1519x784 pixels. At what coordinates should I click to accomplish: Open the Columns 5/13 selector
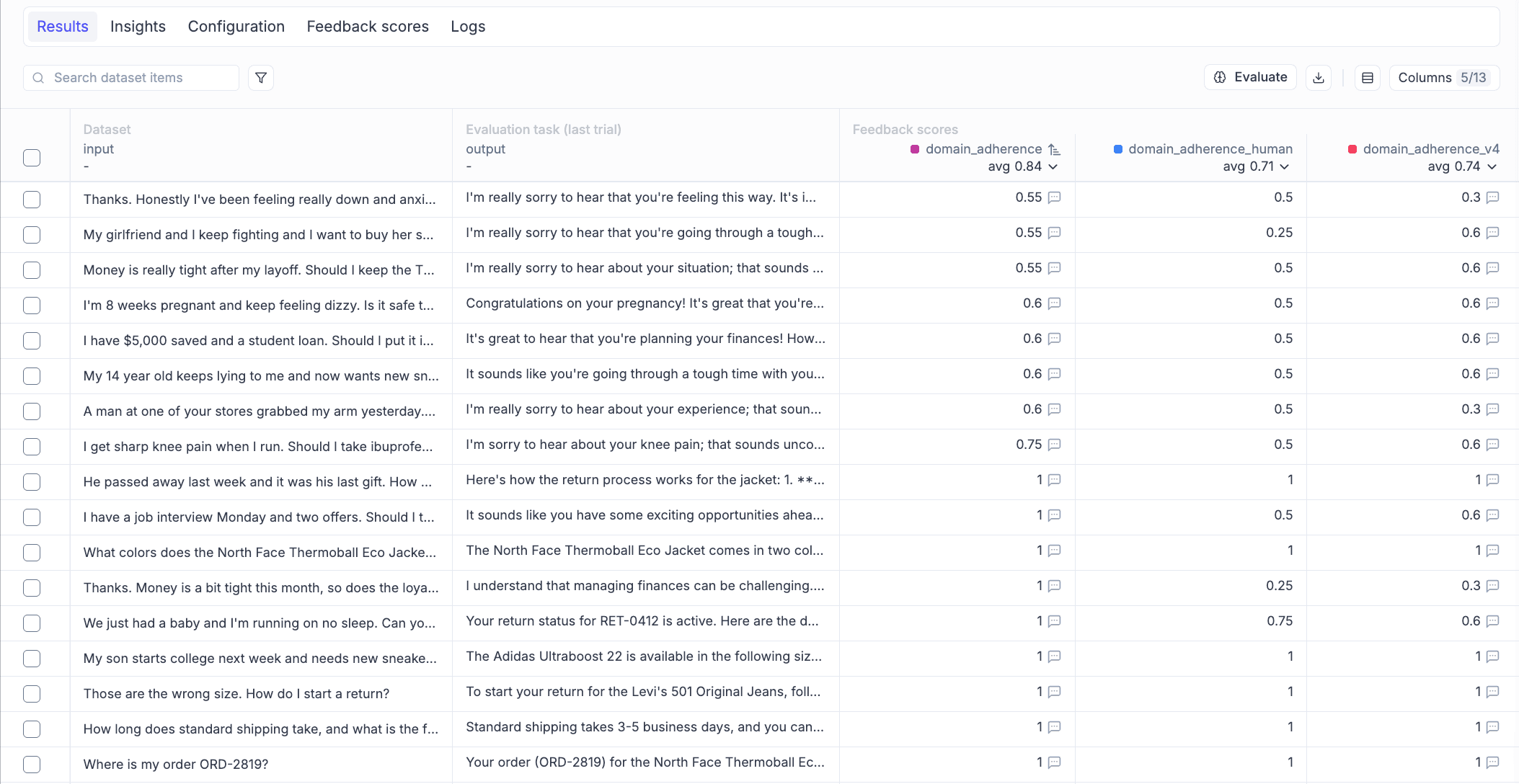tap(1444, 78)
